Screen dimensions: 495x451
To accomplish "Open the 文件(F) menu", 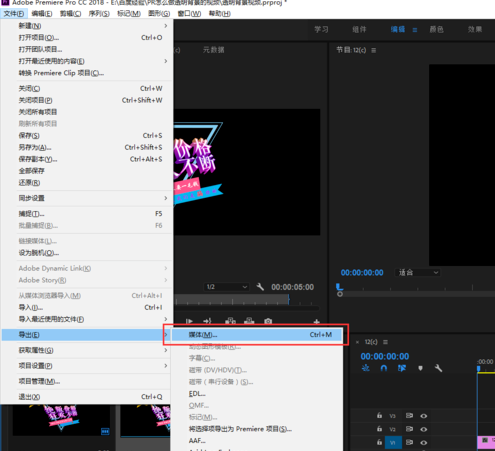I will point(14,14).
